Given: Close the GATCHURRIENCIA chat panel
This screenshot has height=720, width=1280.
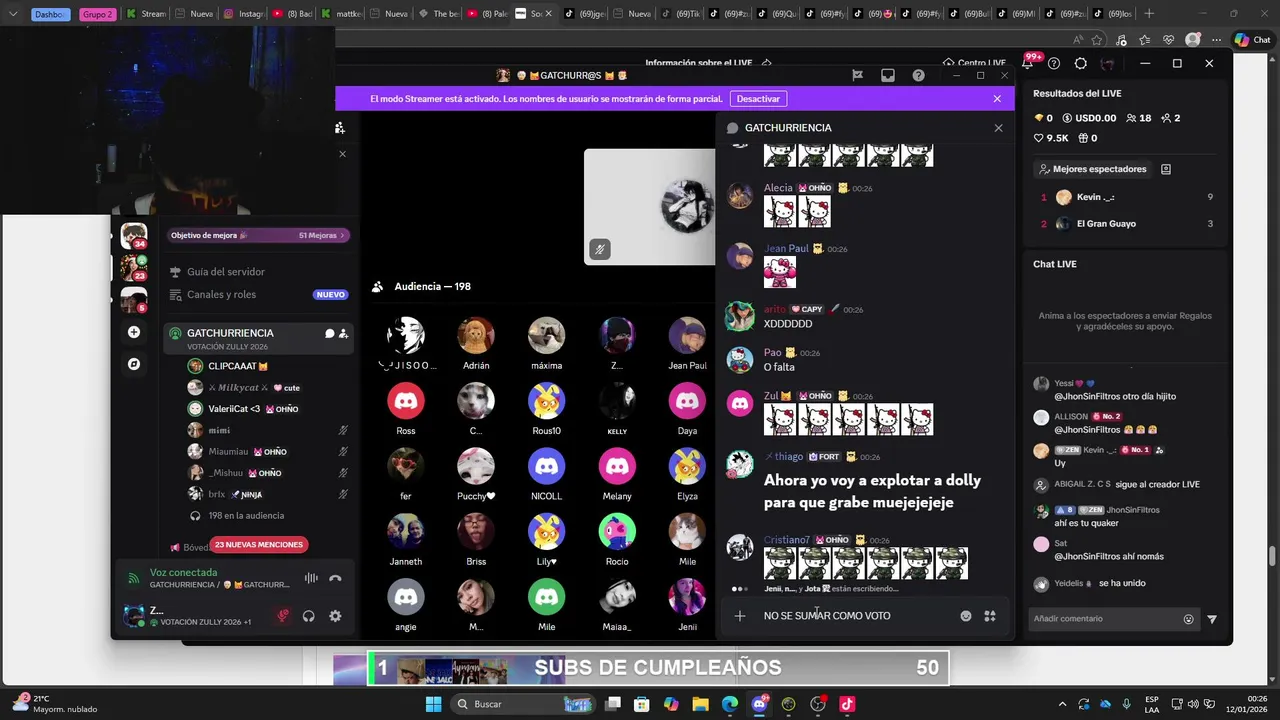Looking at the screenshot, I should pyautogui.click(x=998, y=128).
